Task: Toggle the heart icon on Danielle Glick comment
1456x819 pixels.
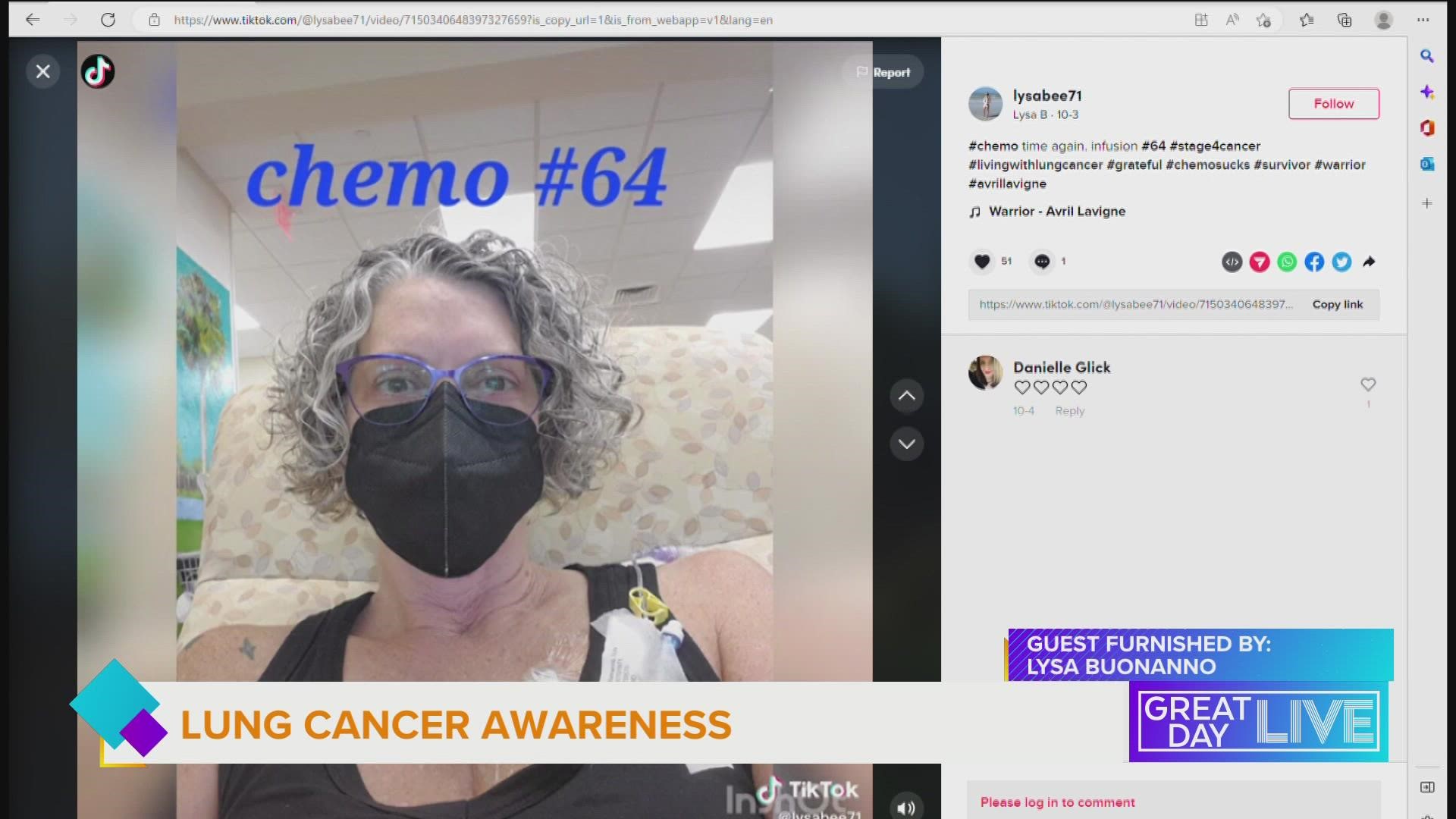Action: [x=1367, y=384]
